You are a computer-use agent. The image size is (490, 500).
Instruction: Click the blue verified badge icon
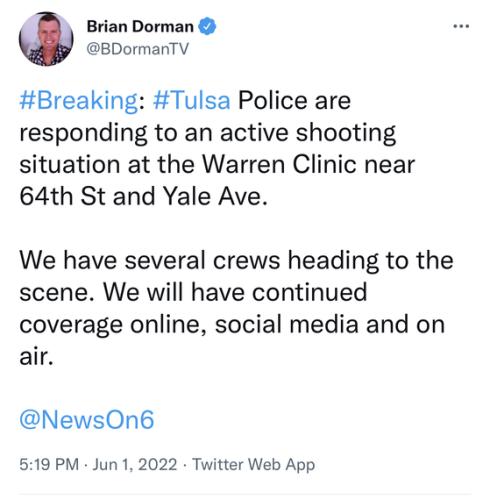click(x=207, y=26)
